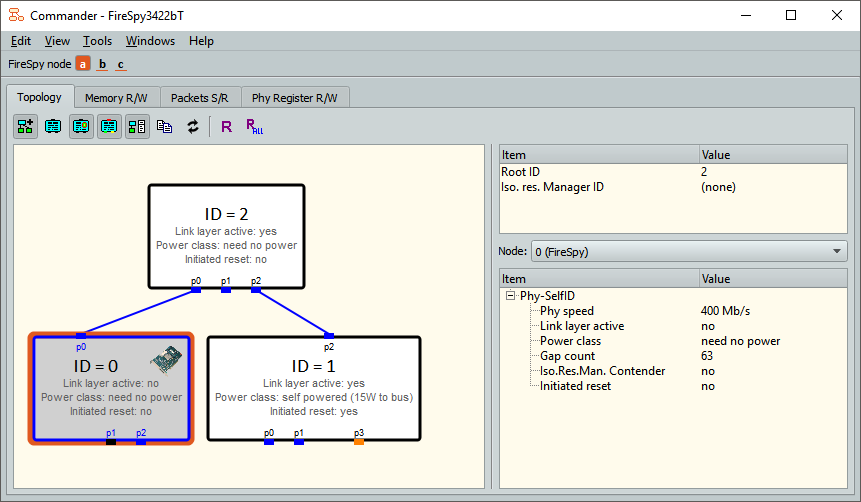The image size is (861, 502).
Task: Open the Help menu
Action: (x=201, y=41)
